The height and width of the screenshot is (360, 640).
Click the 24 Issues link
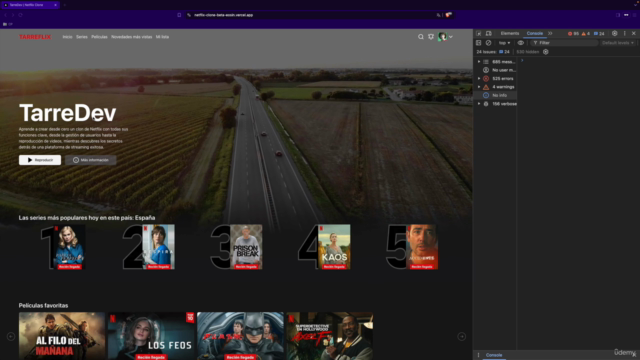point(493,52)
